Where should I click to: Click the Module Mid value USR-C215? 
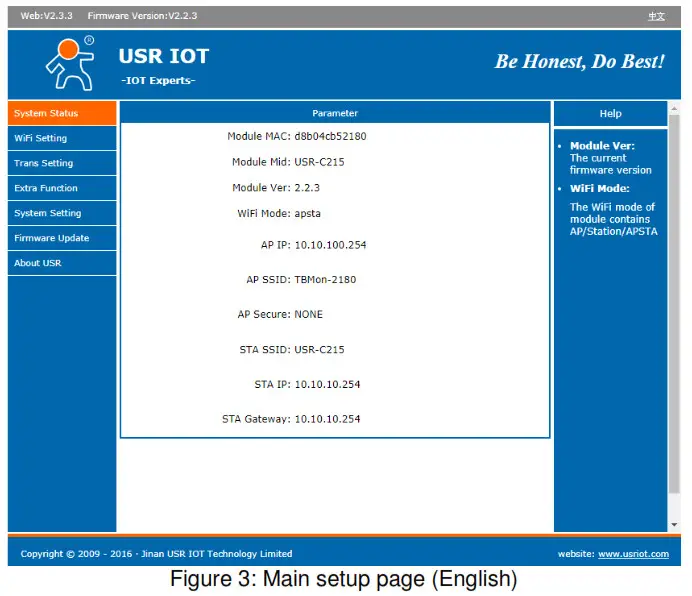pyautogui.click(x=319, y=162)
